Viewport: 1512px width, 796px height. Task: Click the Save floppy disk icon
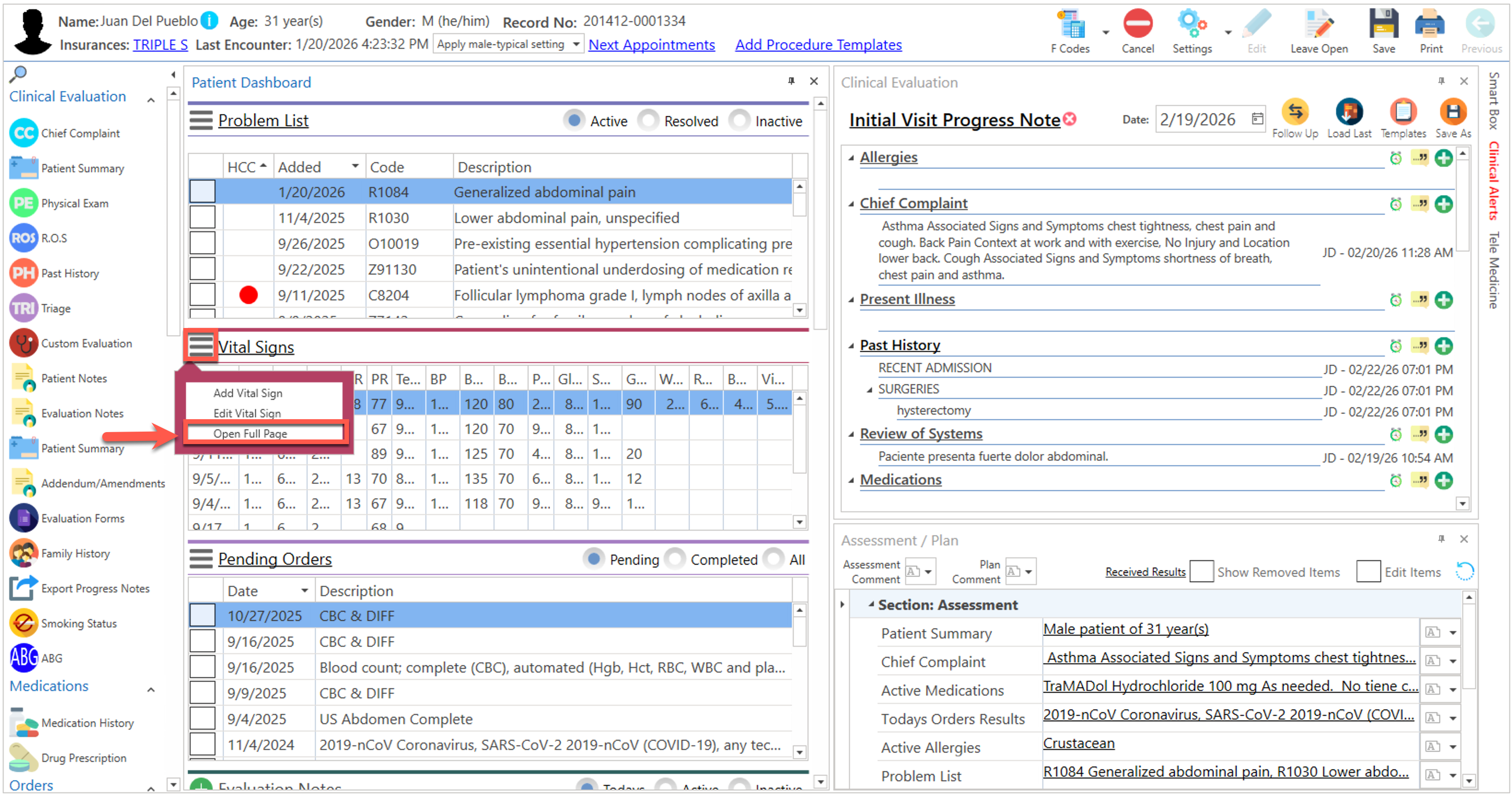coord(1383,25)
